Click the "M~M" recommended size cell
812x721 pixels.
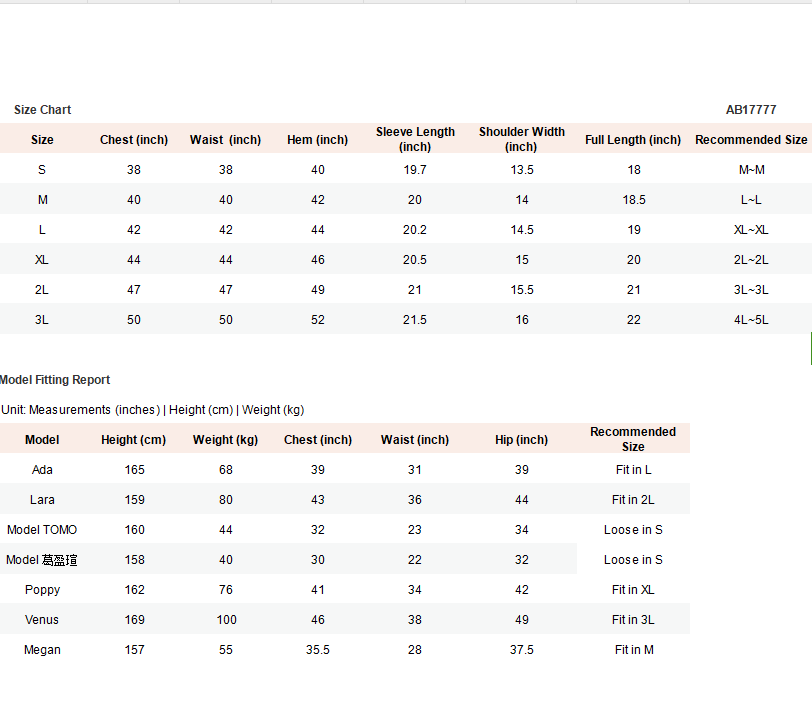point(751,170)
